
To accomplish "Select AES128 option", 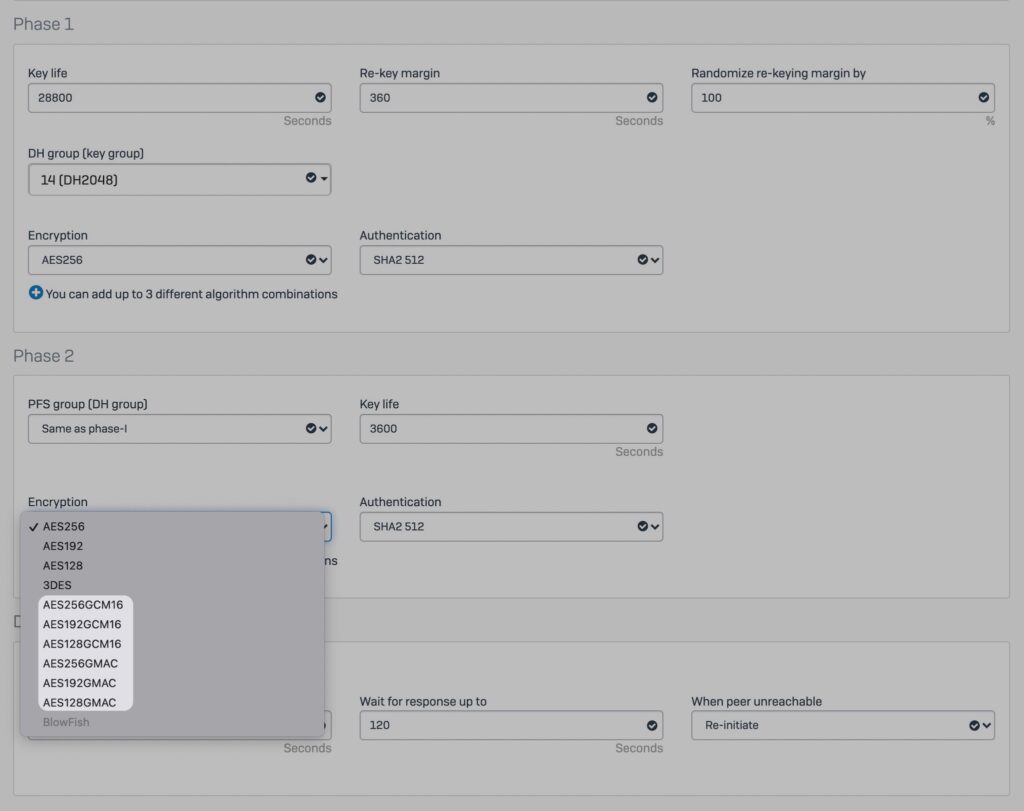I will pyautogui.click(x=172, y=565).
